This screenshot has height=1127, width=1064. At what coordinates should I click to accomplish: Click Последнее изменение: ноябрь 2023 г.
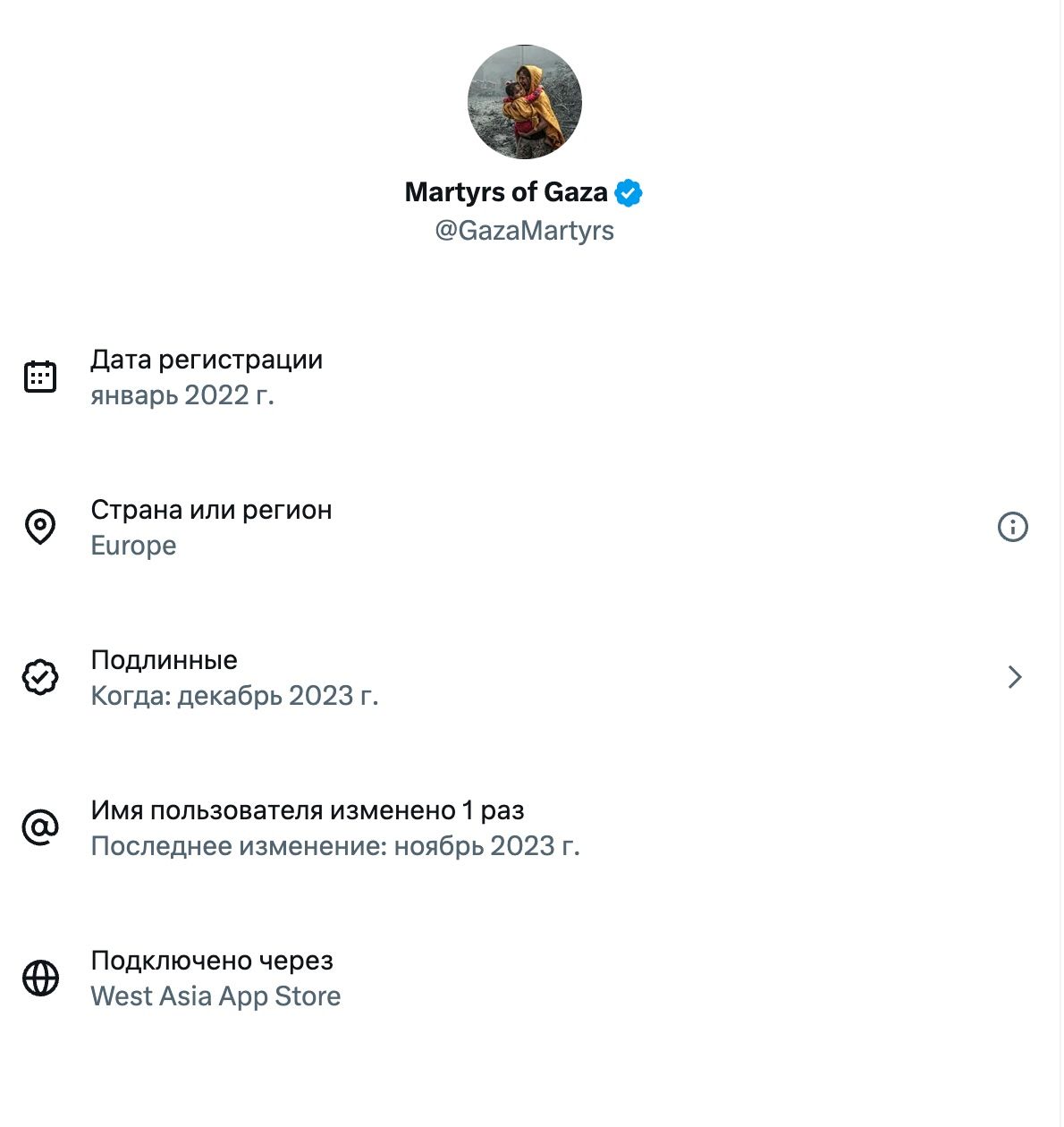[x=335, y=846]
